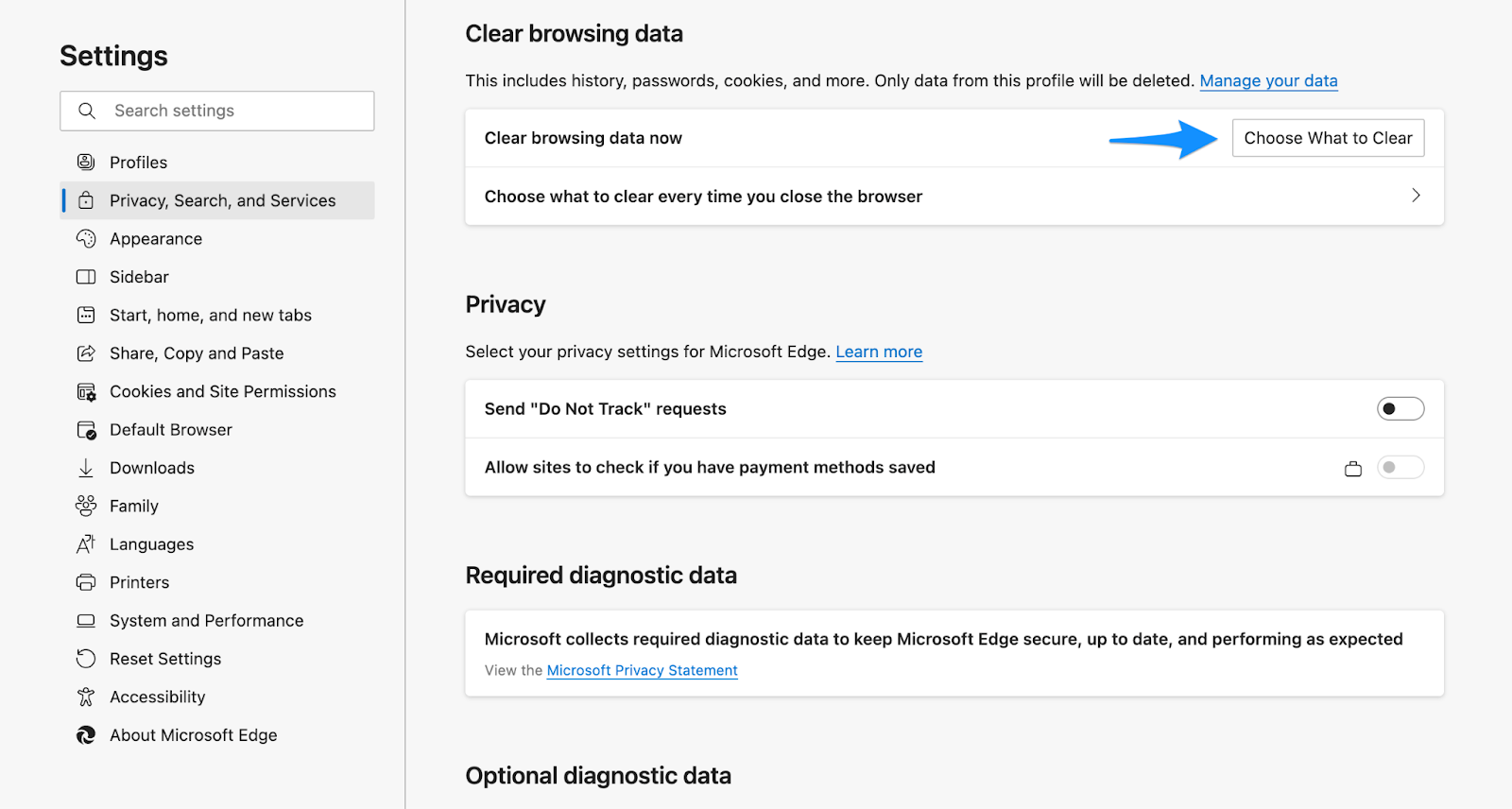Click the Microsoft Edge logo icon
Viewport: 1512px width, 809px height.
[86, 735]
